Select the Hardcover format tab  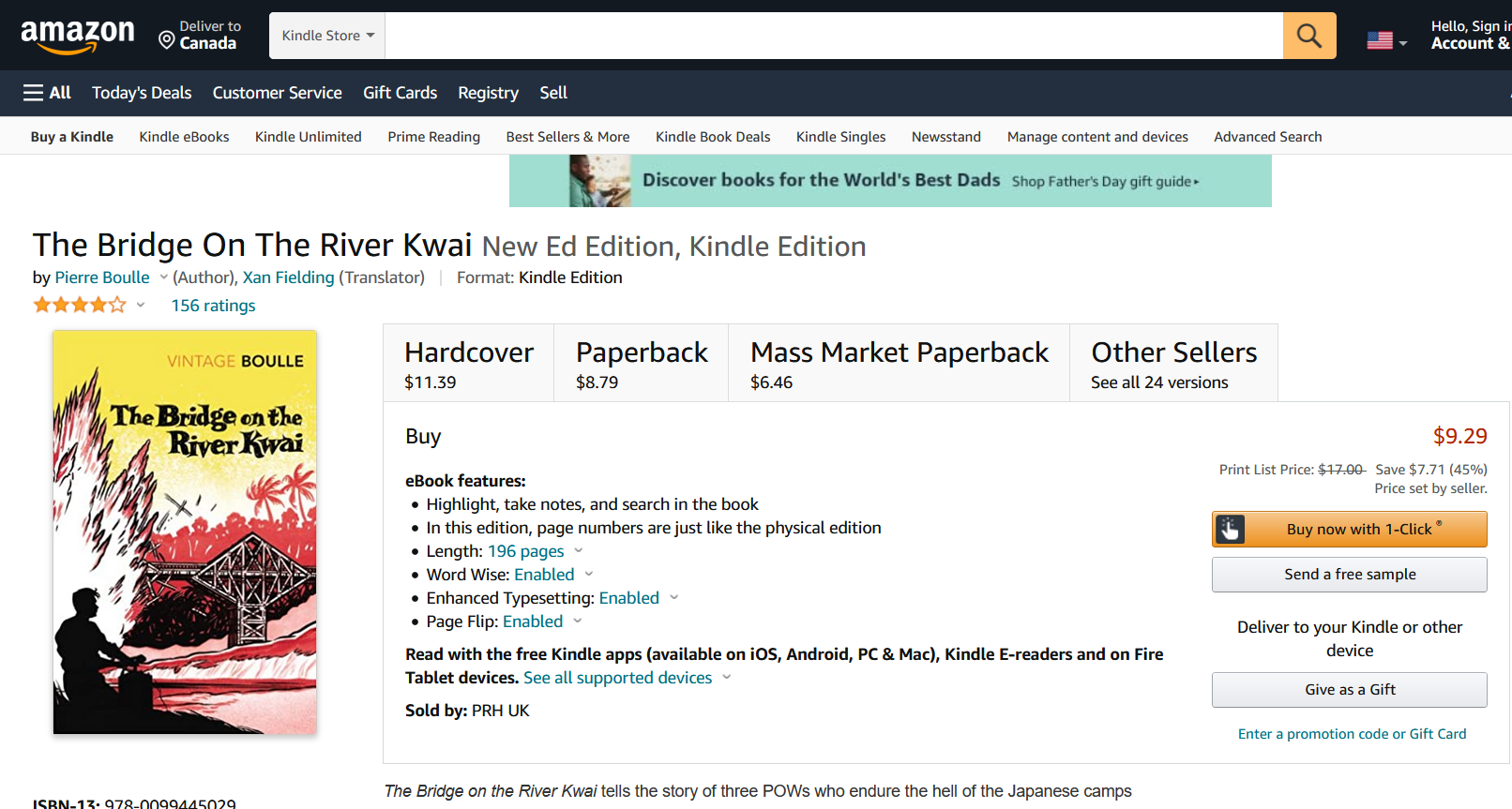coord(468,364)
